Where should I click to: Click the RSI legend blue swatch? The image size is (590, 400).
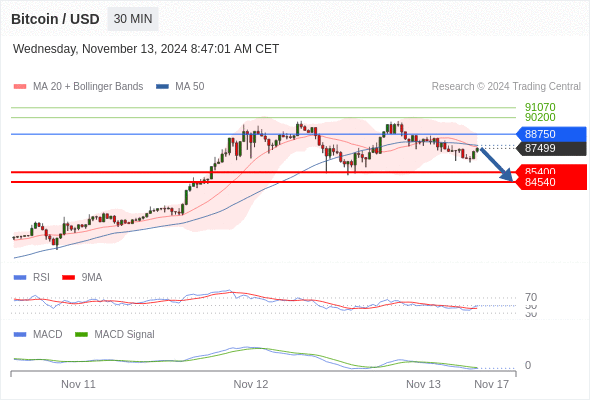tap(20, 277)
